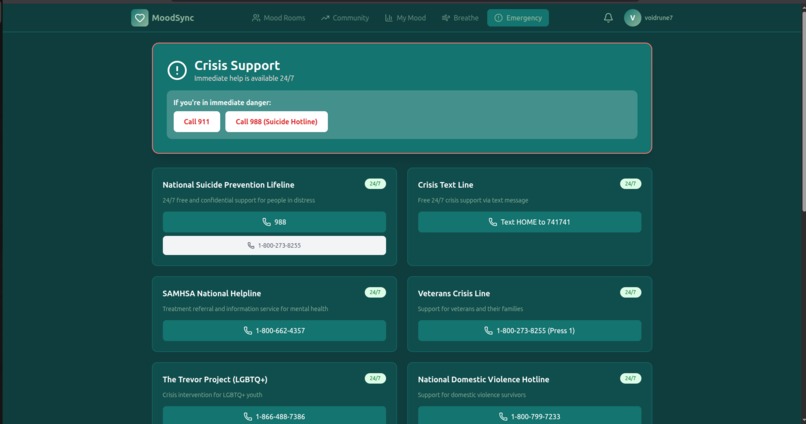Click the Call 911 button

pos(196,122)
